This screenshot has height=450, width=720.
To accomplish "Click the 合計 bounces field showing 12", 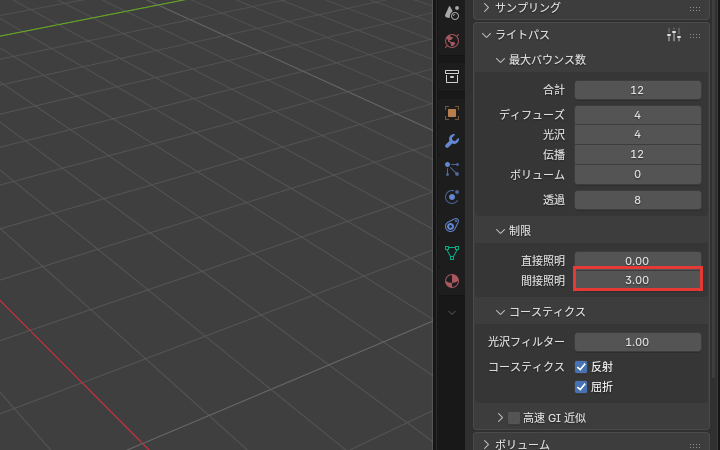I will pyautogui.click(x=638, y=90).
